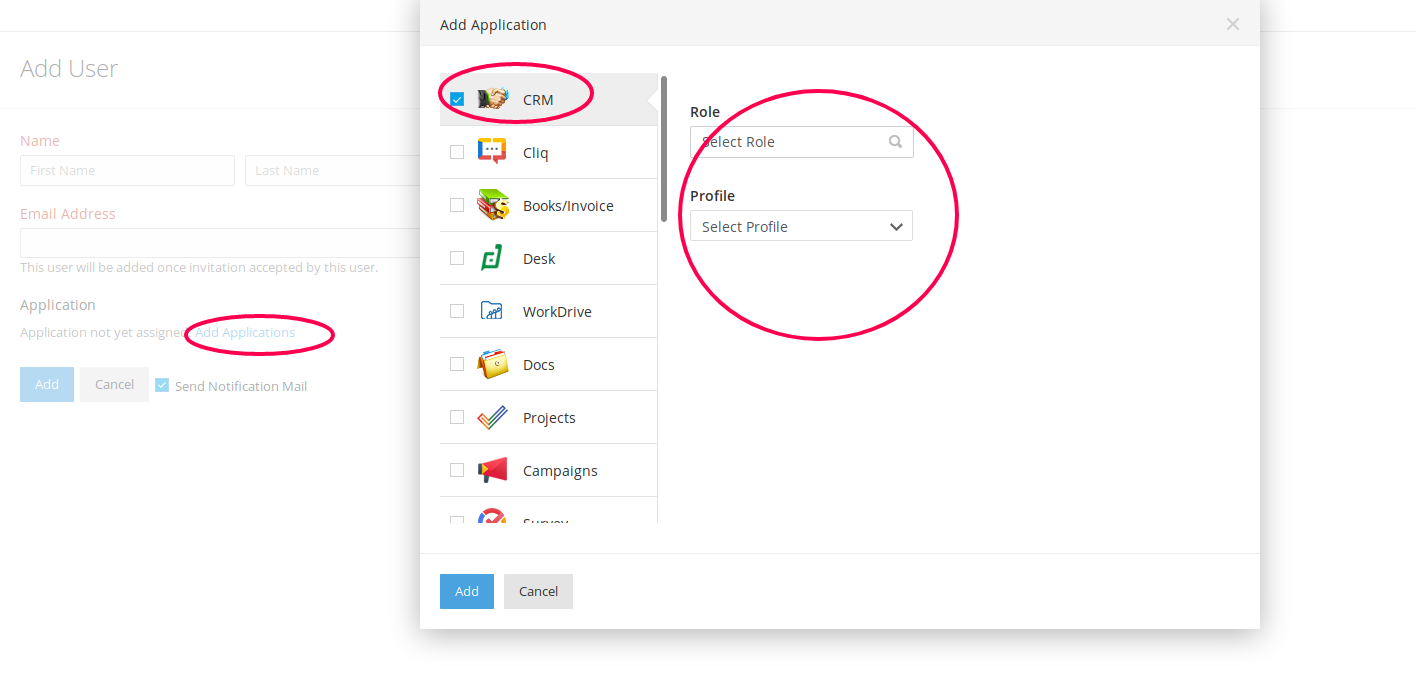
Task: Click the Books/Invoice icon
Action: click(x=492, y=205)
